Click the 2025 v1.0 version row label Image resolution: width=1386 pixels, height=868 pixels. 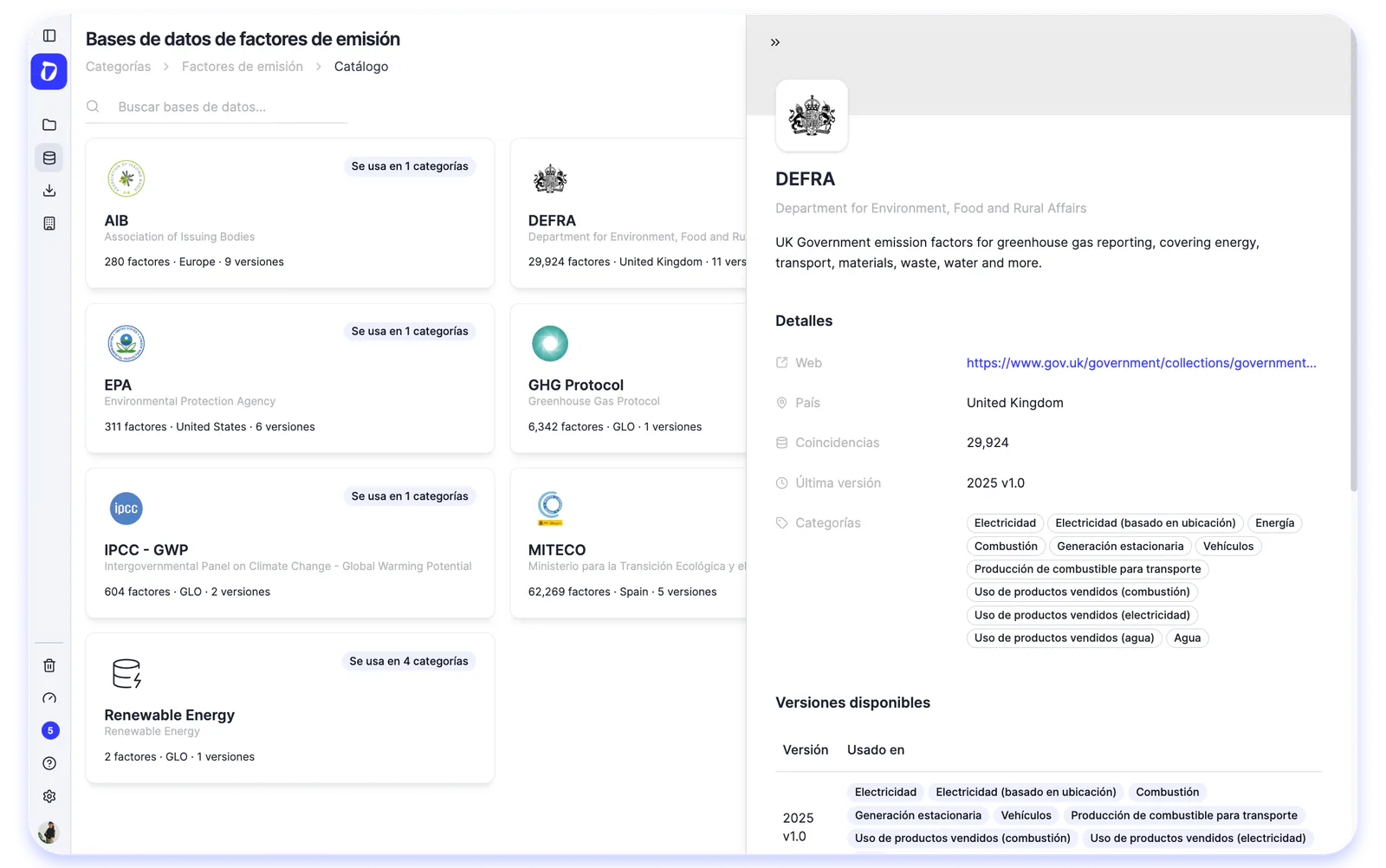click(799, 827)
